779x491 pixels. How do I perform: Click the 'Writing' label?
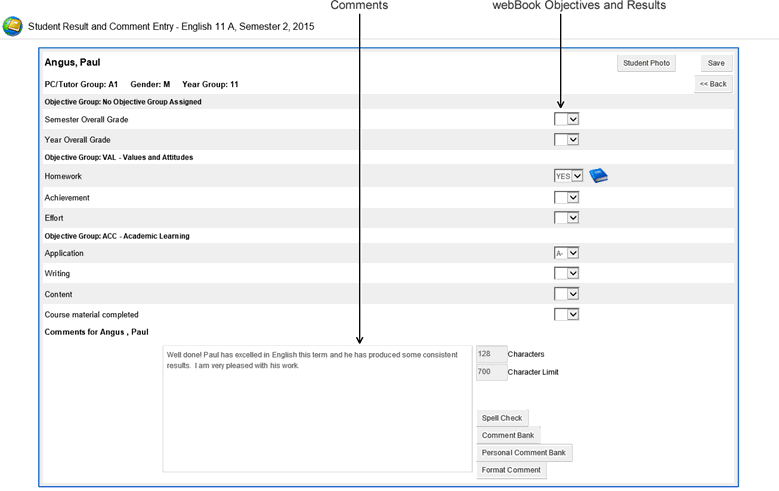(x=57, y=274)
